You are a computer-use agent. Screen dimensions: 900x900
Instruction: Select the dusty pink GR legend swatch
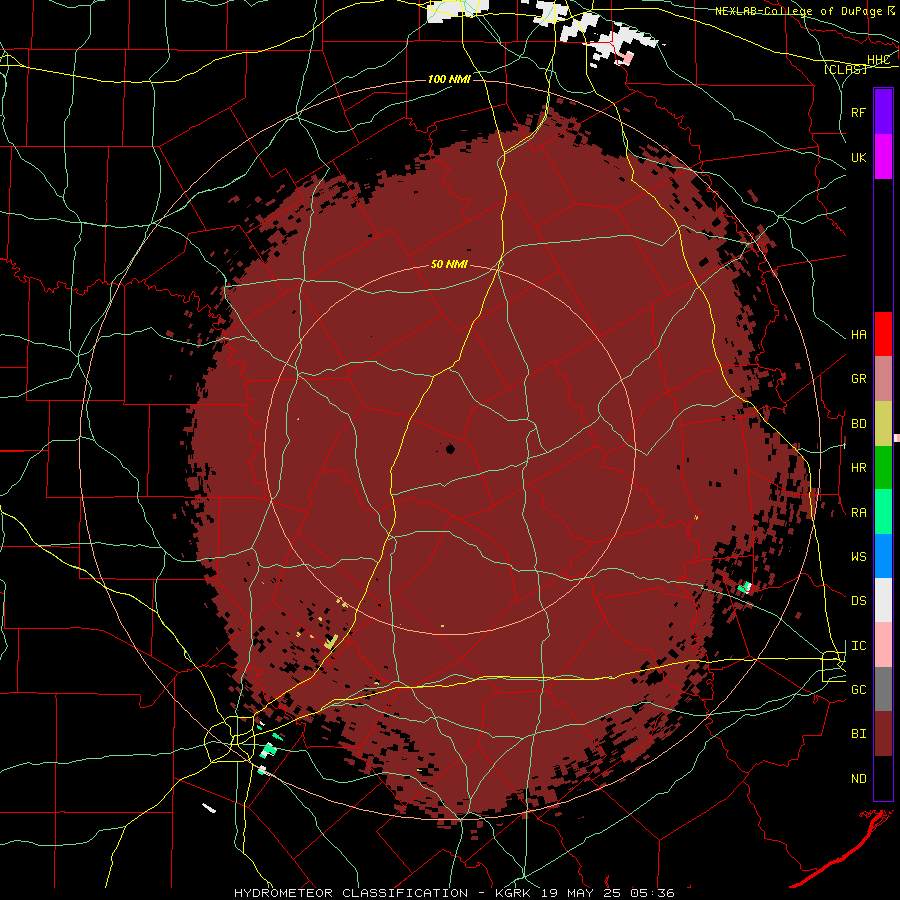pos(883,379)
